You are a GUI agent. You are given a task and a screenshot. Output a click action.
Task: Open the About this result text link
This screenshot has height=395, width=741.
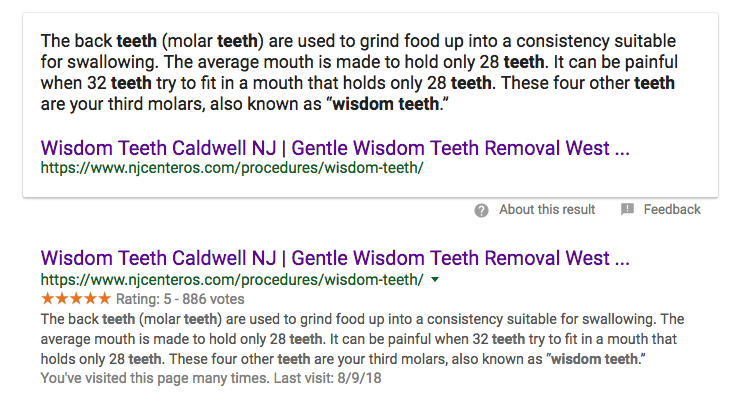click(547, 209)
